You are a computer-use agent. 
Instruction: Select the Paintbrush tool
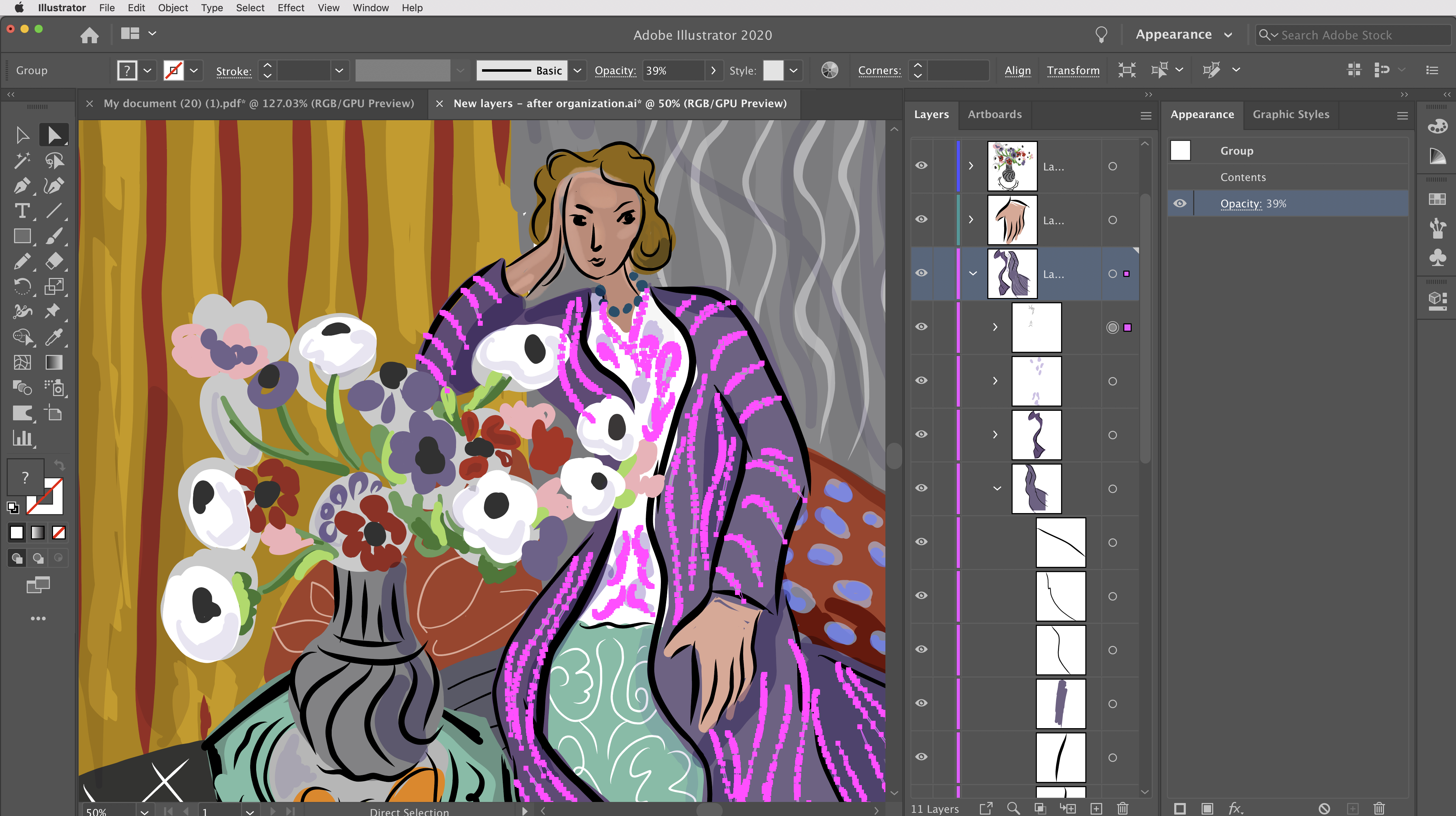54,236
